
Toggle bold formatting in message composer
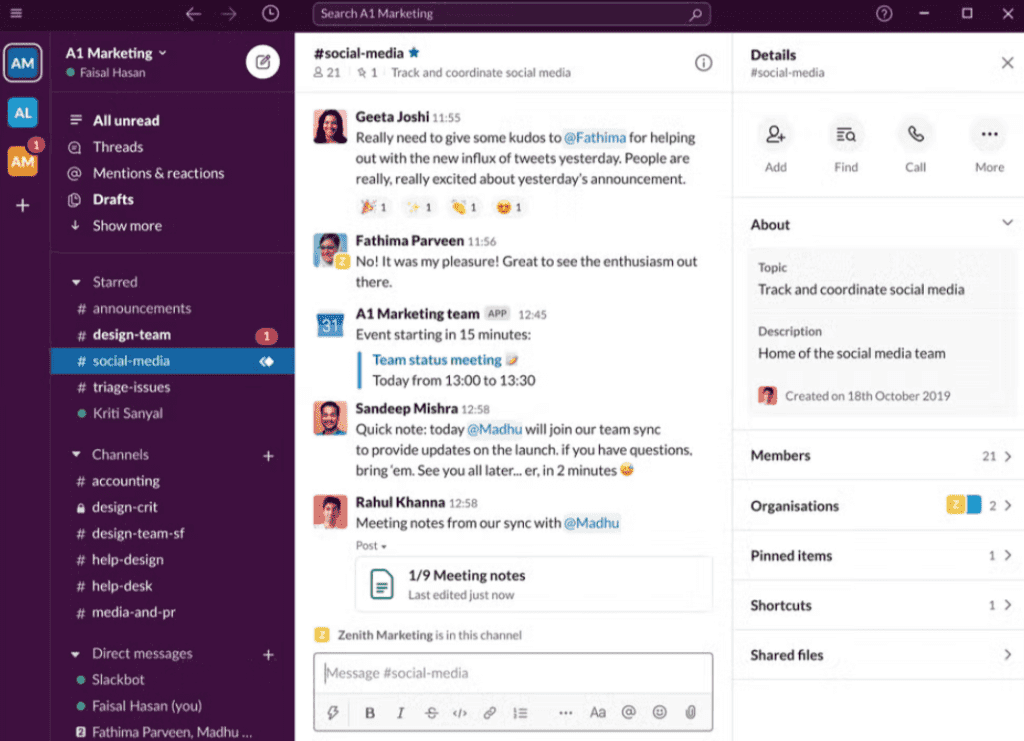pyautogui.click(x=369, y=713)
